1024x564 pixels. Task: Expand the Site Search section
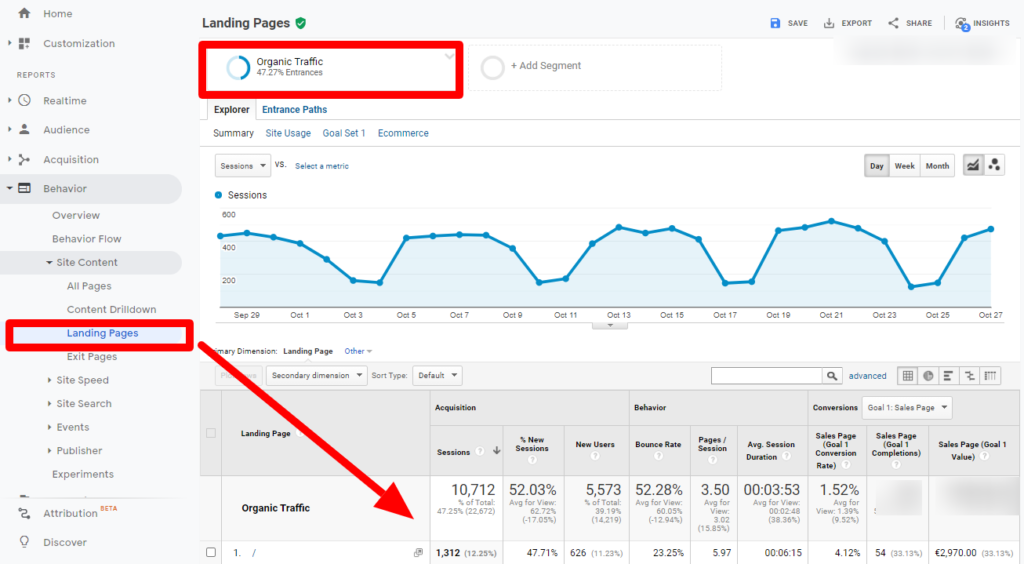click(49, 403)
